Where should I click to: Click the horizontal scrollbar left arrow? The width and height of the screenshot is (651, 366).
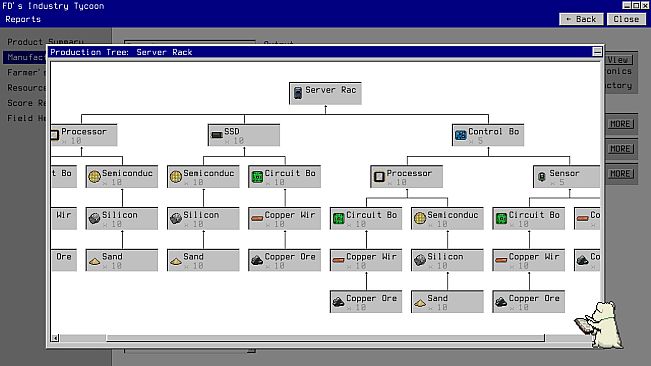55,338
